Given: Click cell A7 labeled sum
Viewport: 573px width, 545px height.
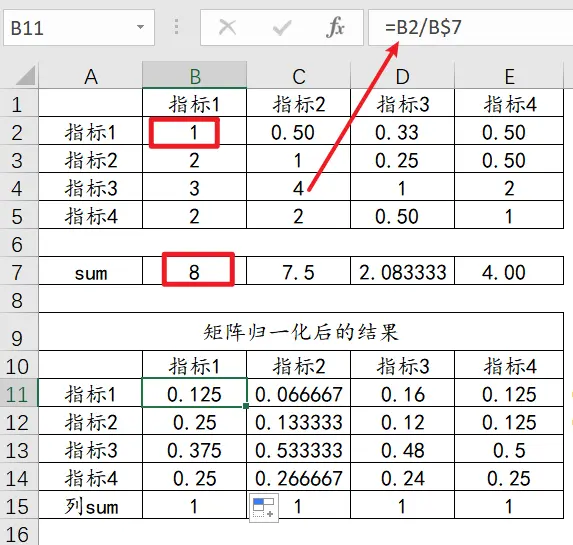Looking at the screenshot, I should (x=91, y=271).
